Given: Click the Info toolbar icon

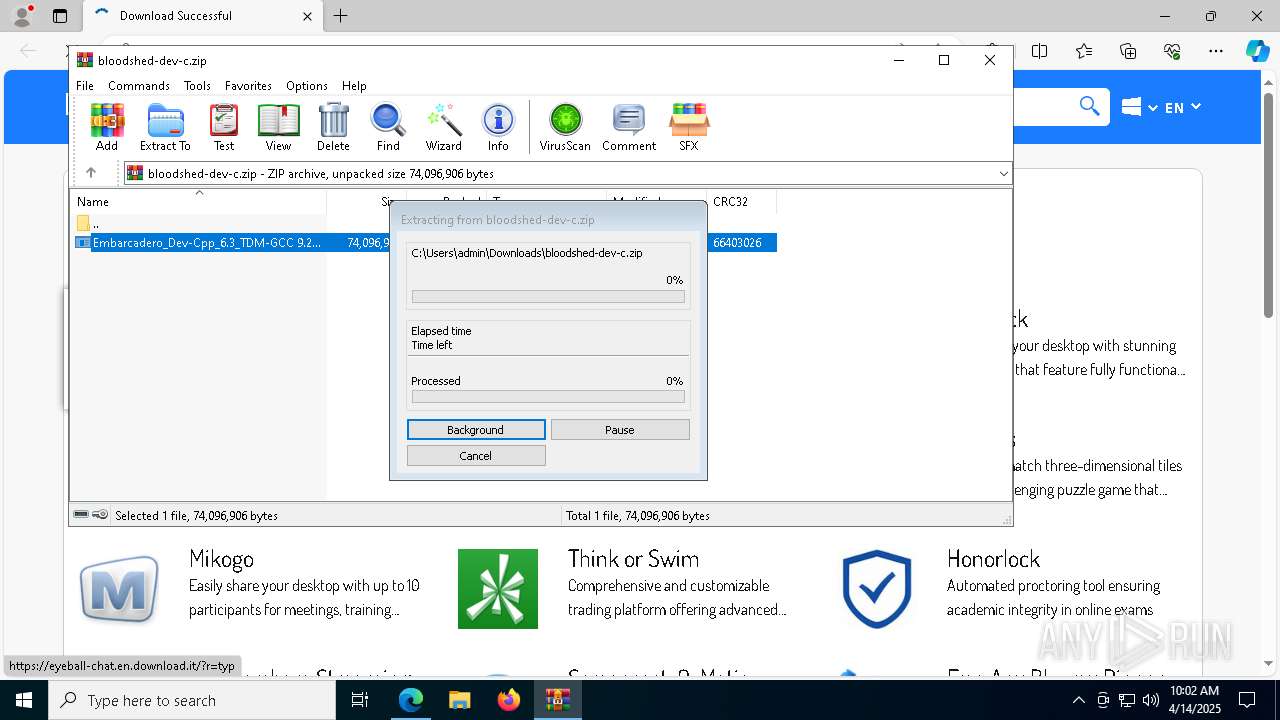Looking at the screenshot, I should coord(498,127).
